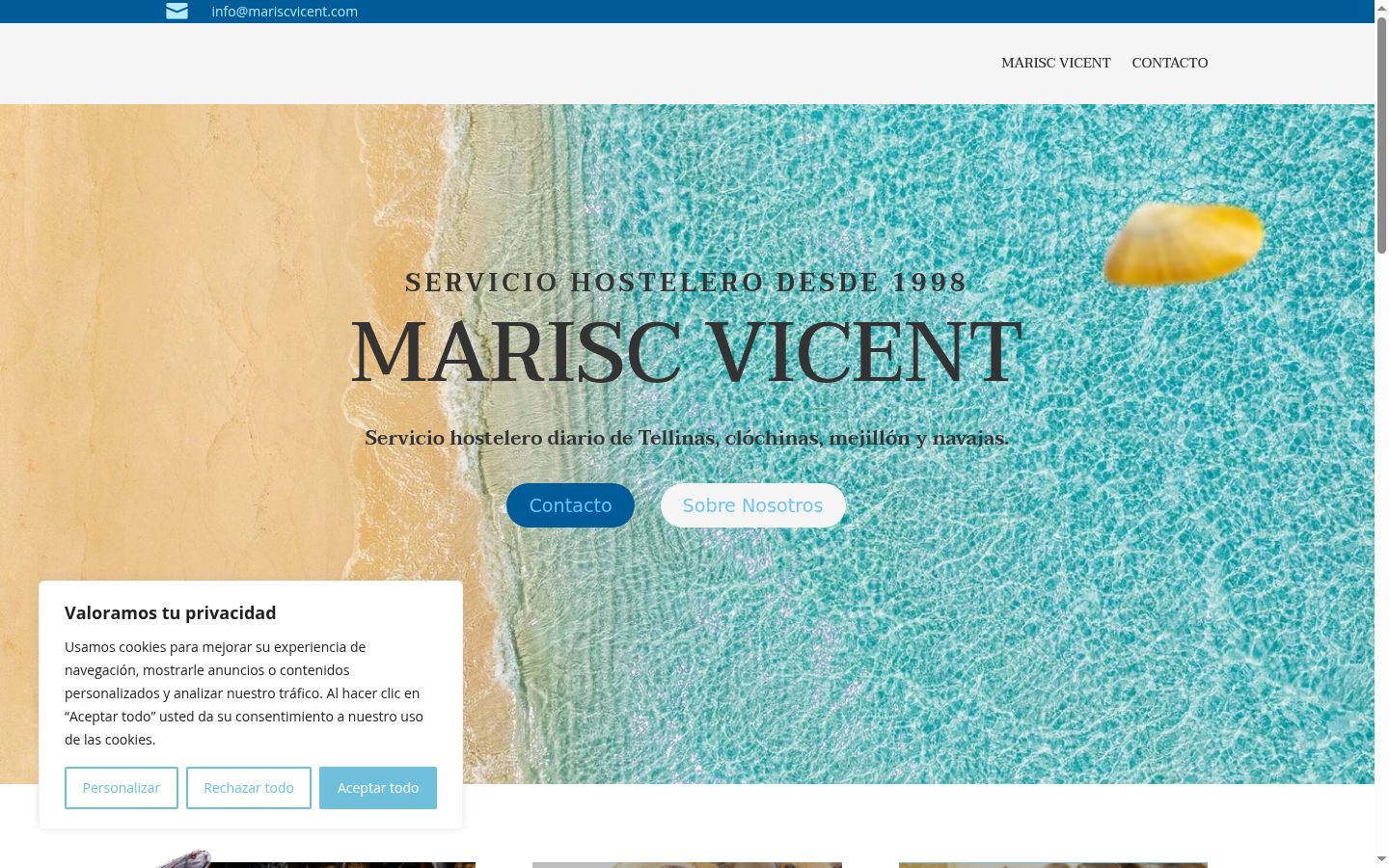Click the envelope mail icon in top bar
1389x868 pixels.
[177, 11]
